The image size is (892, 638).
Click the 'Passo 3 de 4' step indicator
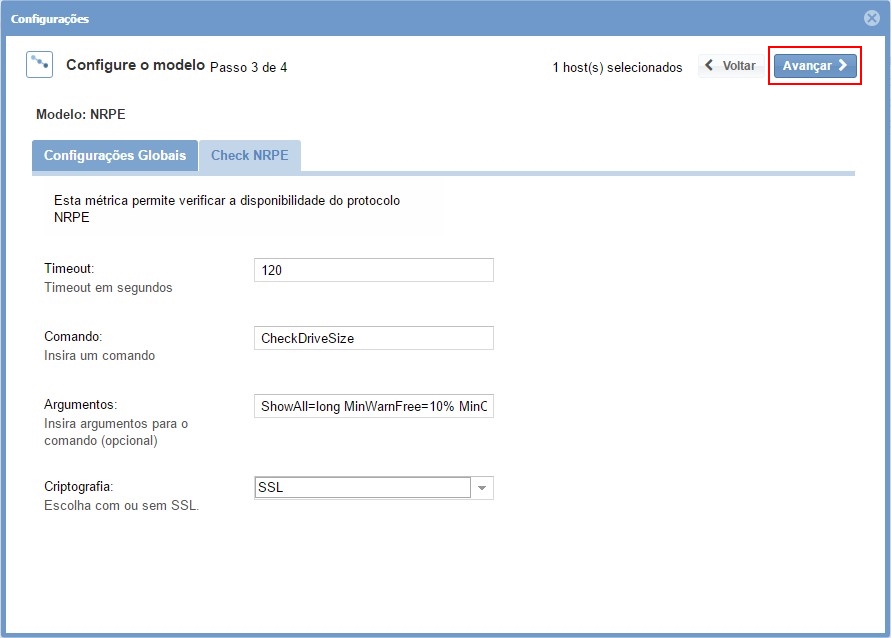point(248,68)
